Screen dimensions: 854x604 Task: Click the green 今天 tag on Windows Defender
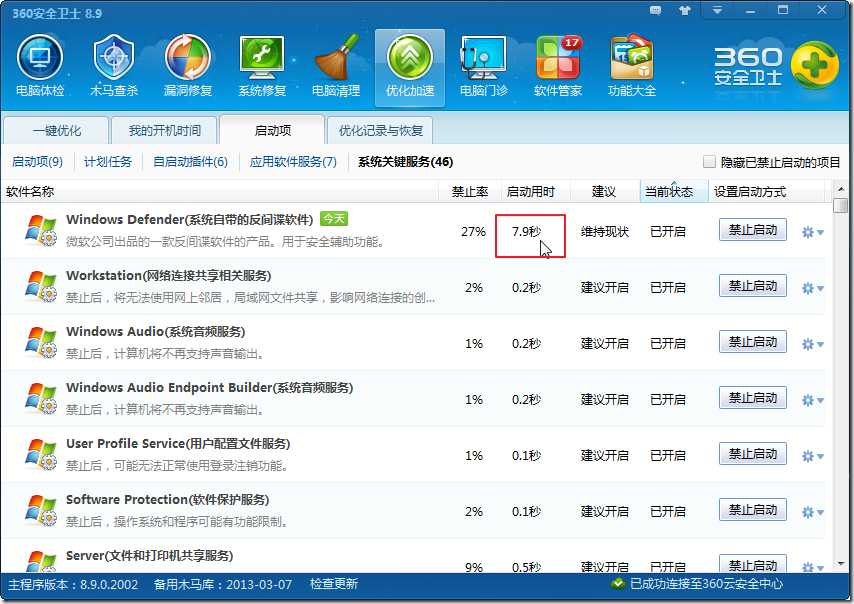pyautogui.click(x=334, y=218)
